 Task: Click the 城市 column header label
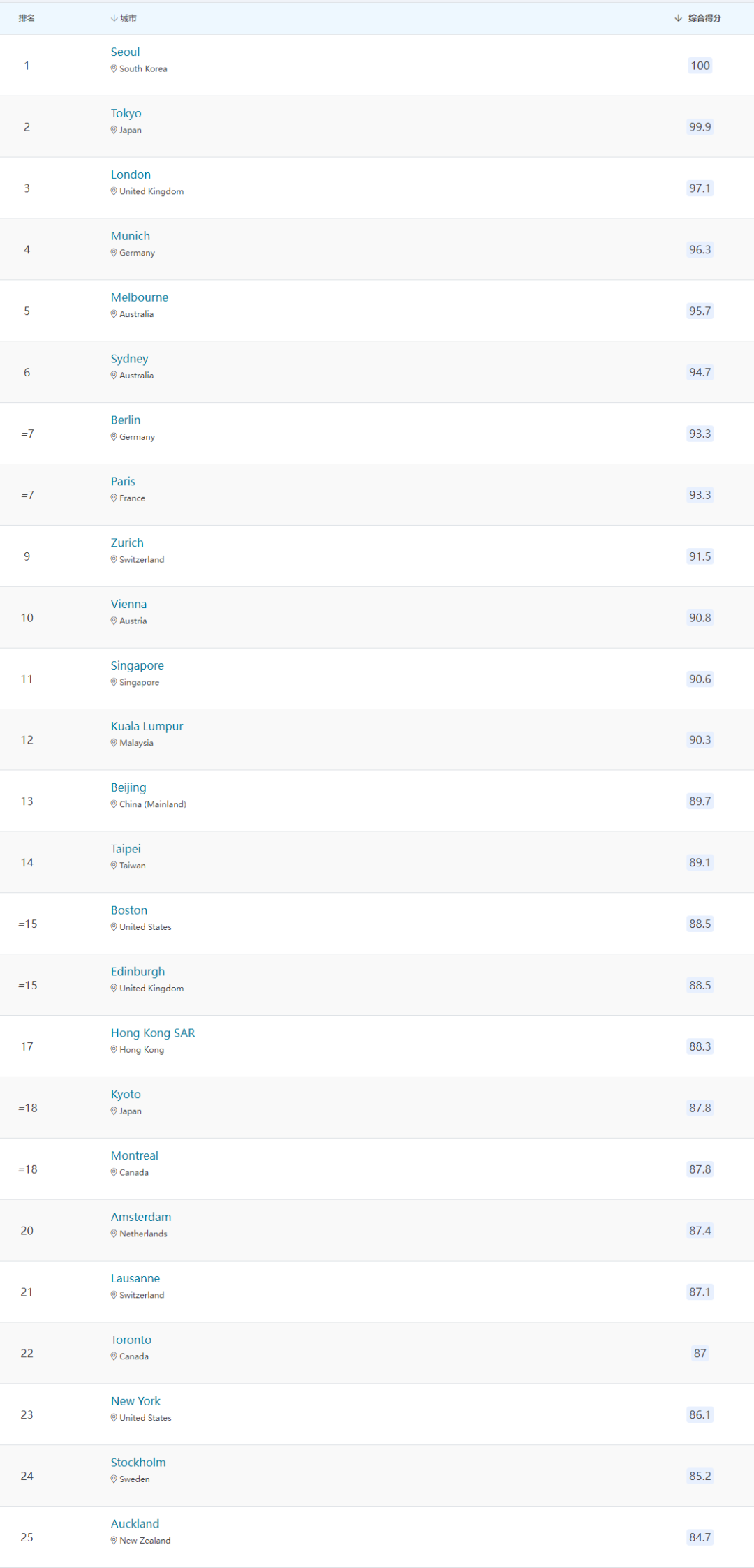(128, 18)
